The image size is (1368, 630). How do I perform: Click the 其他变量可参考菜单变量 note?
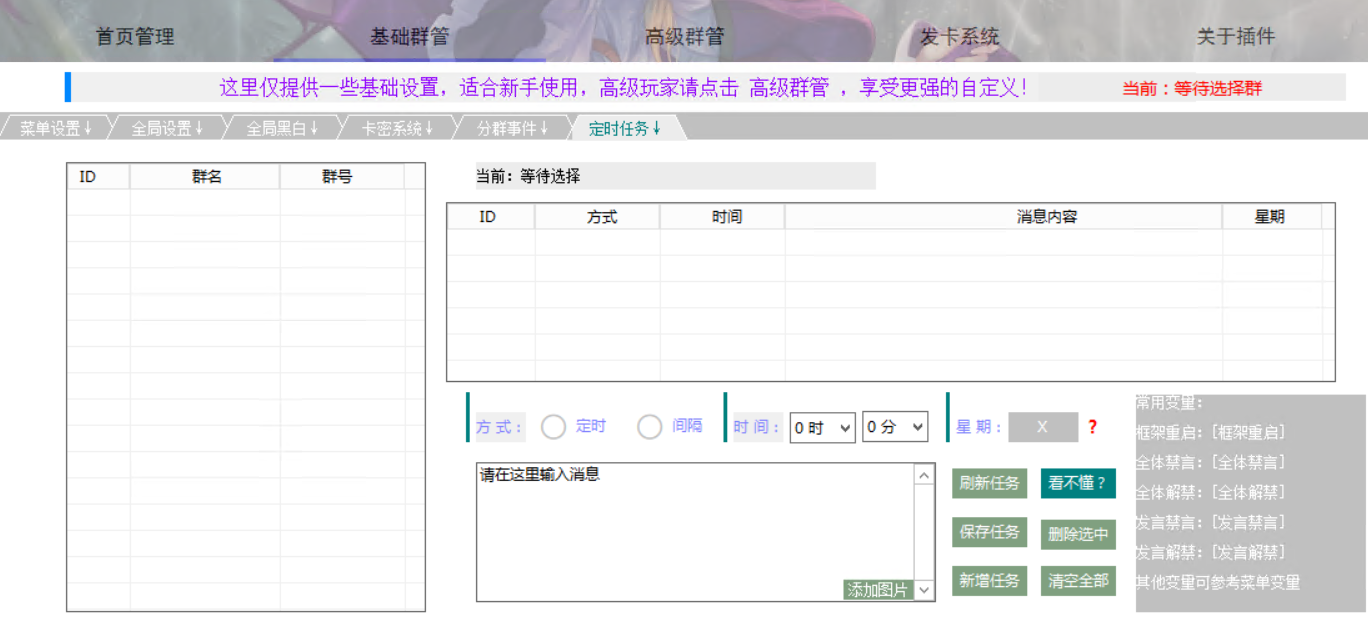coord(1218,582)
